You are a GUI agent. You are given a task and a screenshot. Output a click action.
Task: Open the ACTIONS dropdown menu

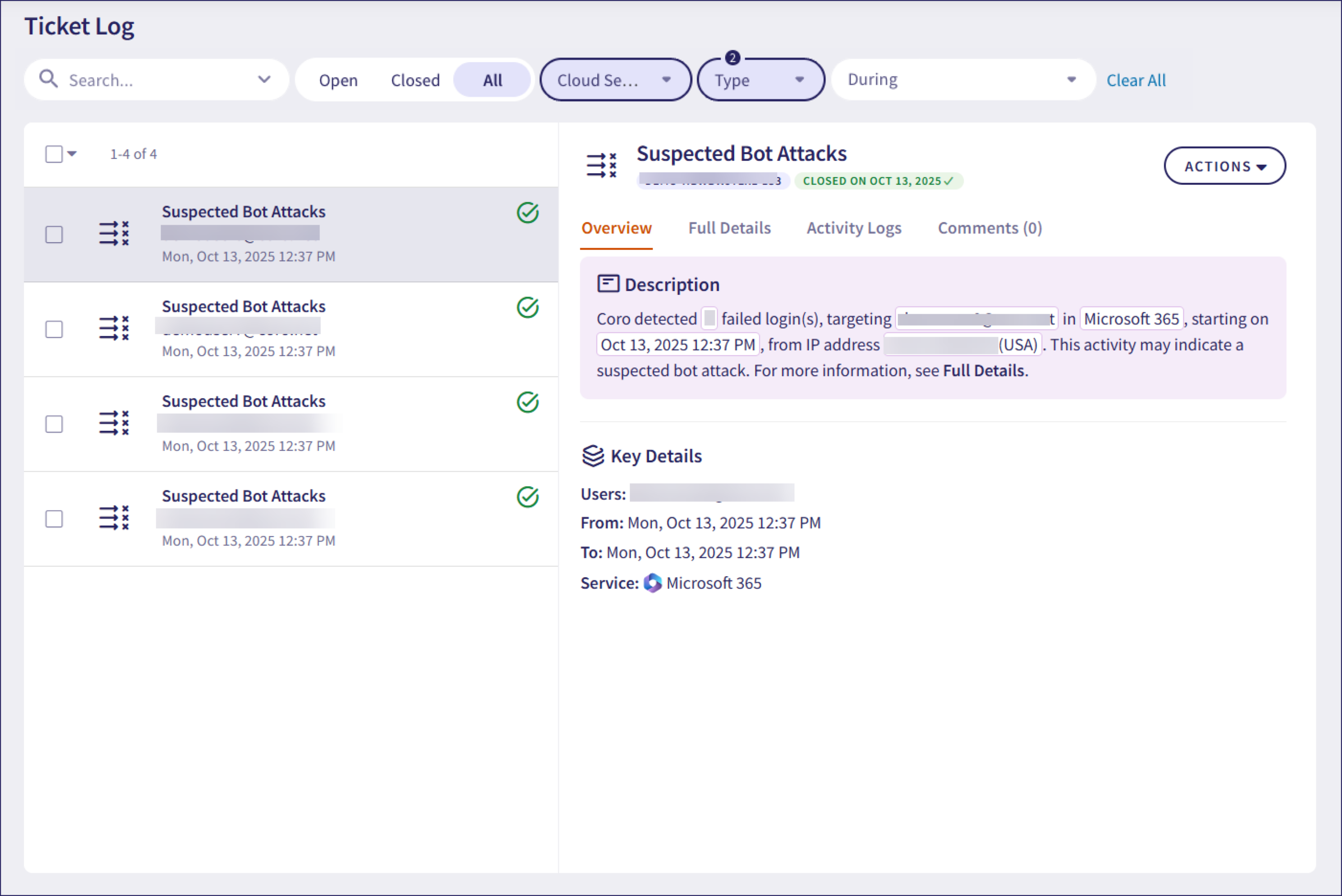[1225, 166]
